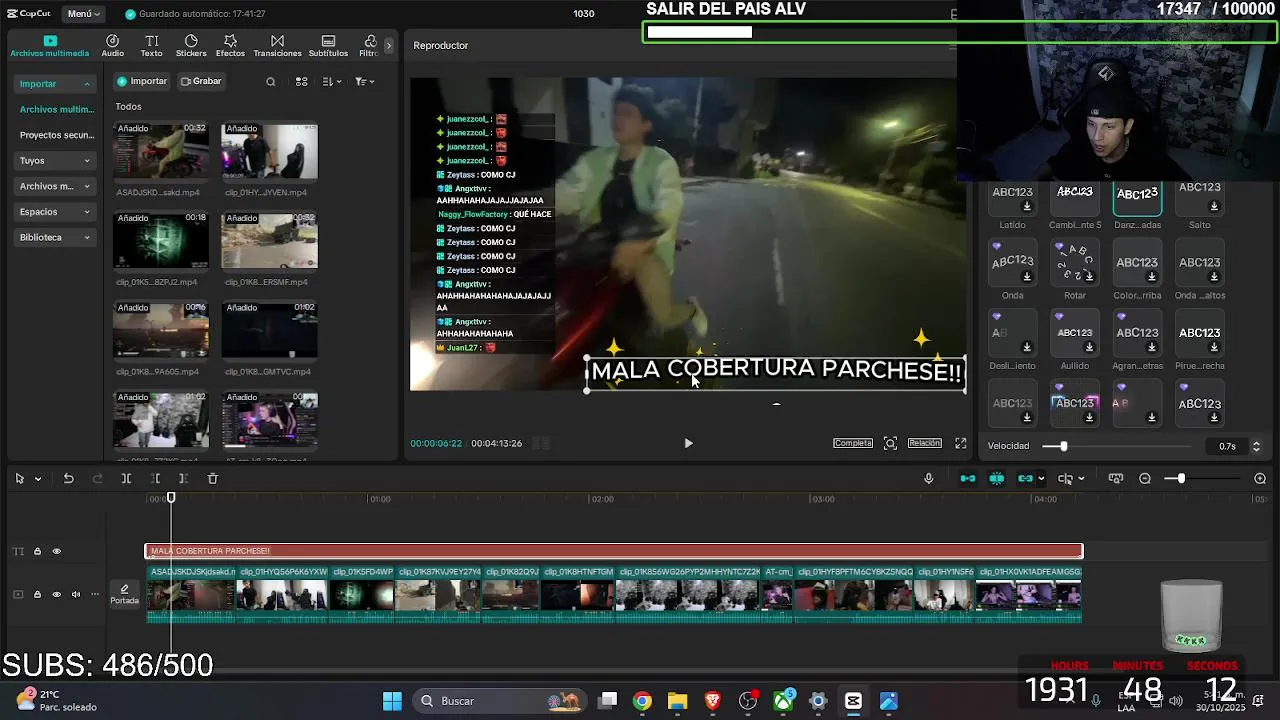Click the Relación aspect ratio button
This screenshot has height=720, width=1280.
[x=924, y=443]
